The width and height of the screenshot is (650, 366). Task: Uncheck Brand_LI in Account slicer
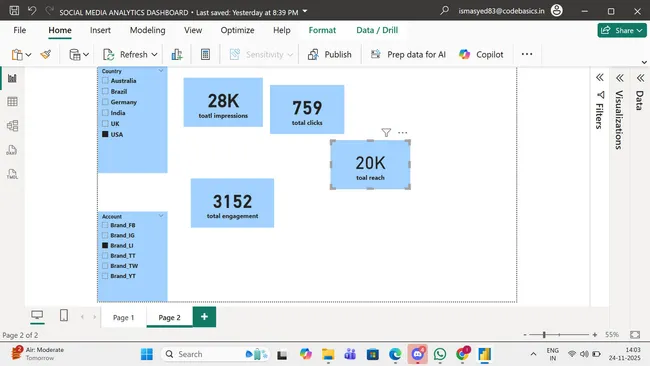pos(105,245)
